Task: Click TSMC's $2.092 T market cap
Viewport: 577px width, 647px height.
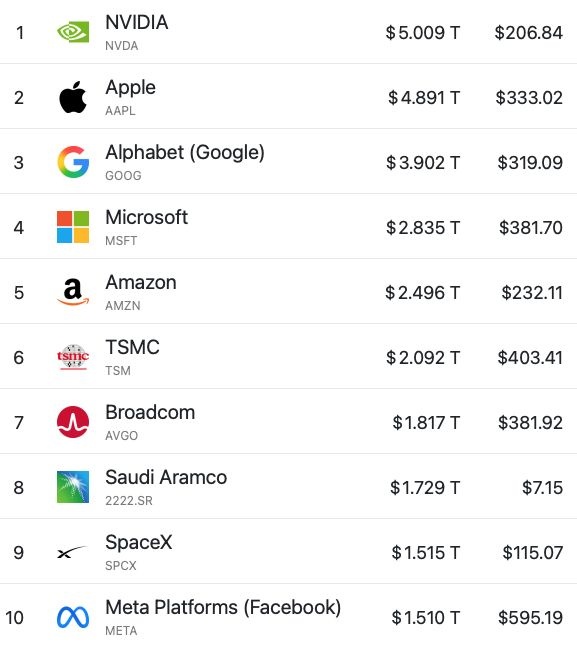Action: 423,358
